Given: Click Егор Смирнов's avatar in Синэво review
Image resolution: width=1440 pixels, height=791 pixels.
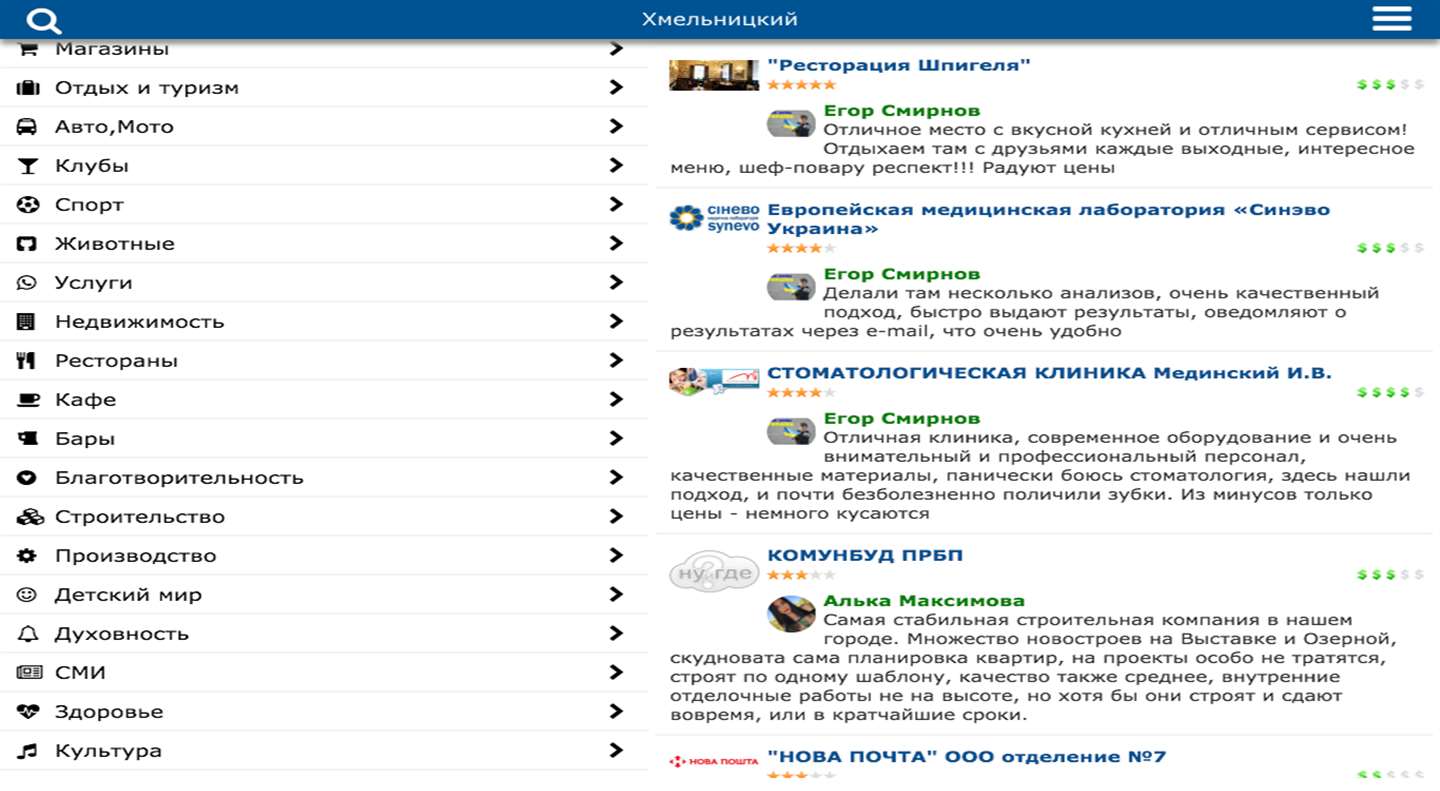Looking at the screenshot, I should 791,287.
